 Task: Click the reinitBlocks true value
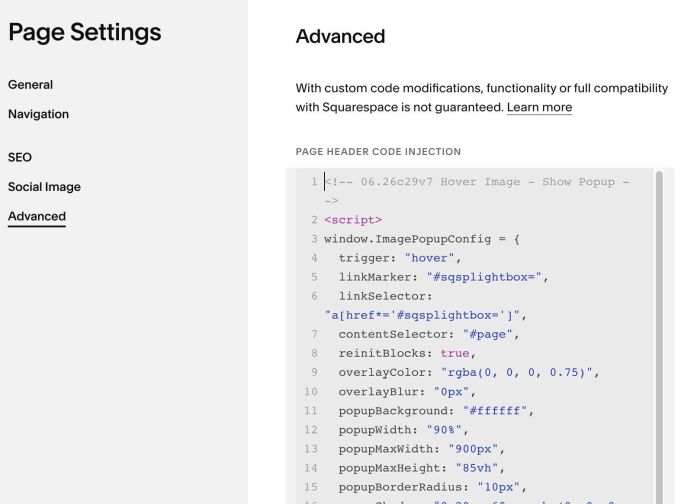pos(455,353)
